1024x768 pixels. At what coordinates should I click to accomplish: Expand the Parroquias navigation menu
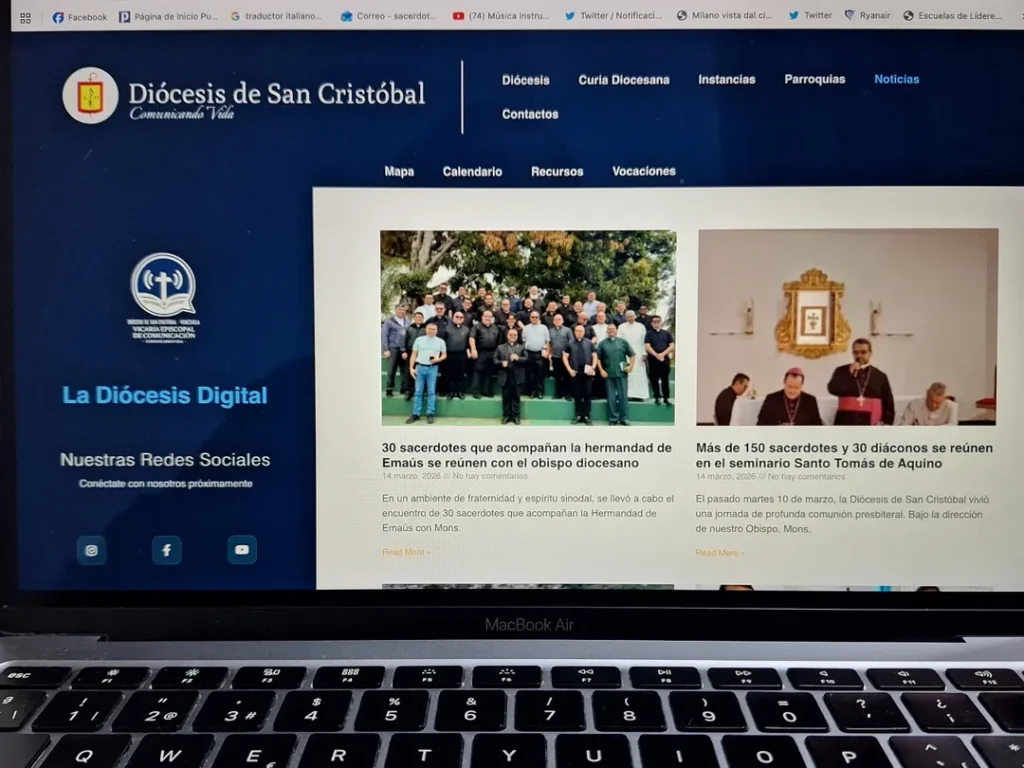coord(814,79)
